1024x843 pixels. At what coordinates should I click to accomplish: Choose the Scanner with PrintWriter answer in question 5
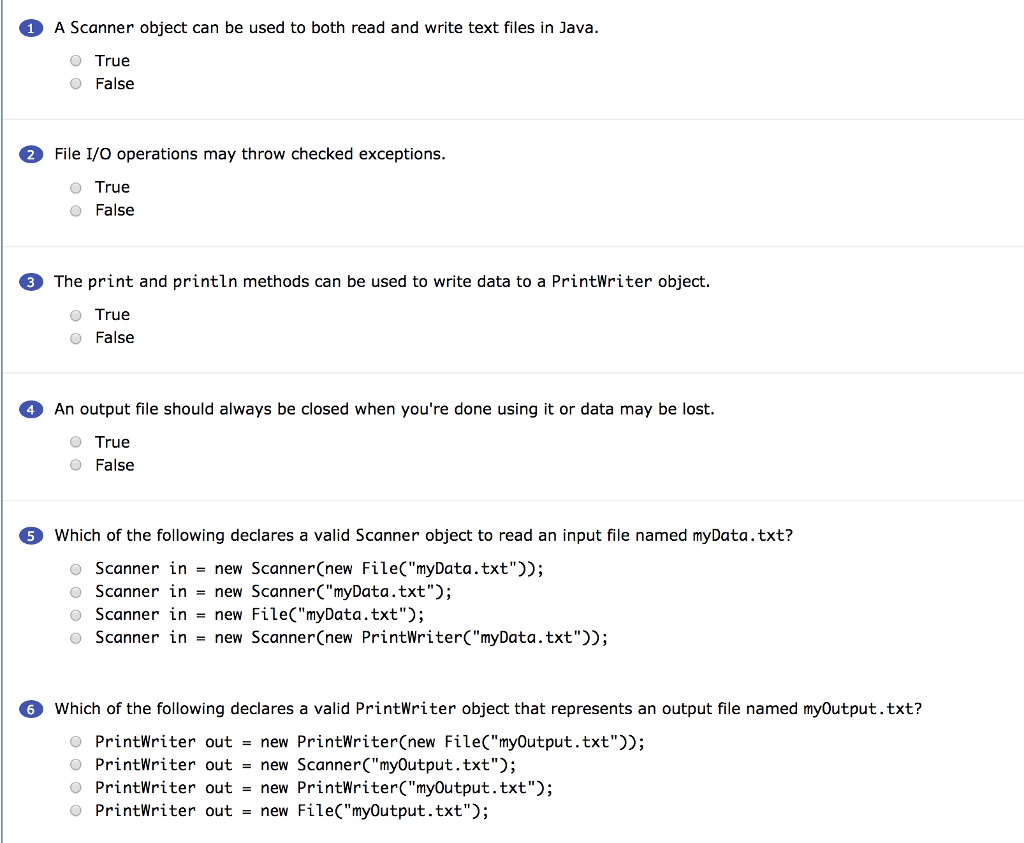pos(75,637)
